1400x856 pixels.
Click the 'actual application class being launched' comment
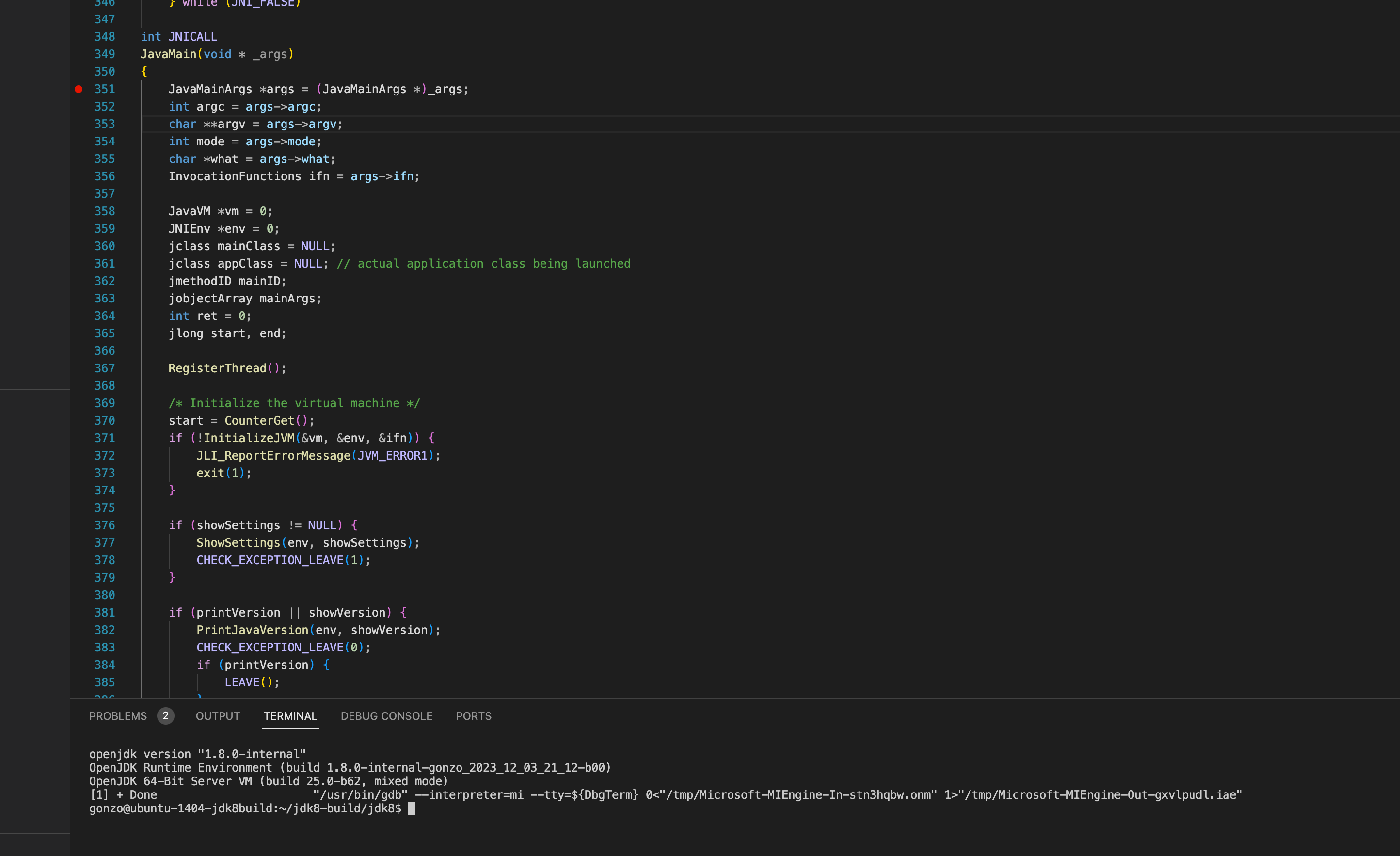(483, 264)
